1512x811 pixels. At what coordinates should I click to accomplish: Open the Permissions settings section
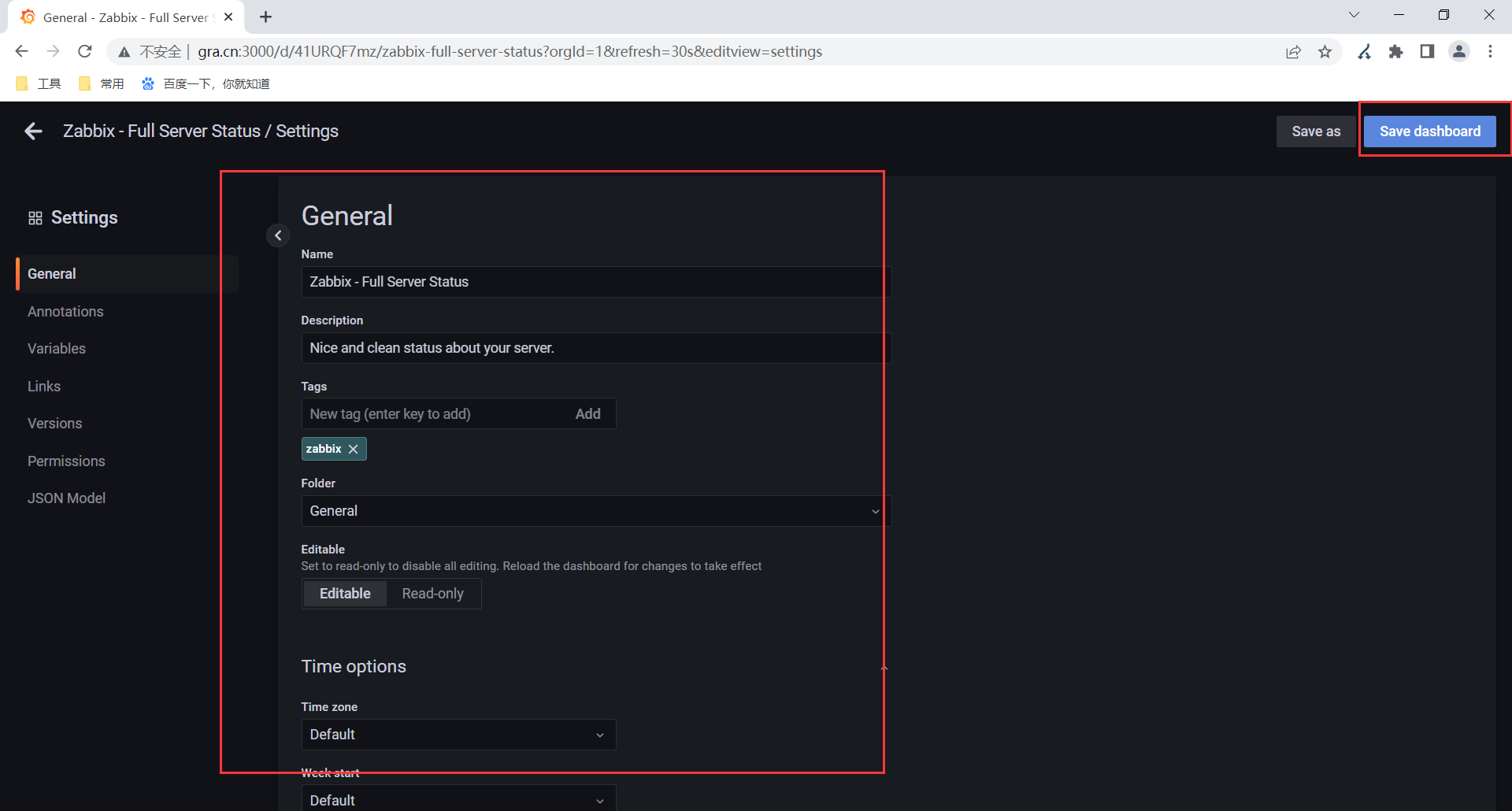66,461
